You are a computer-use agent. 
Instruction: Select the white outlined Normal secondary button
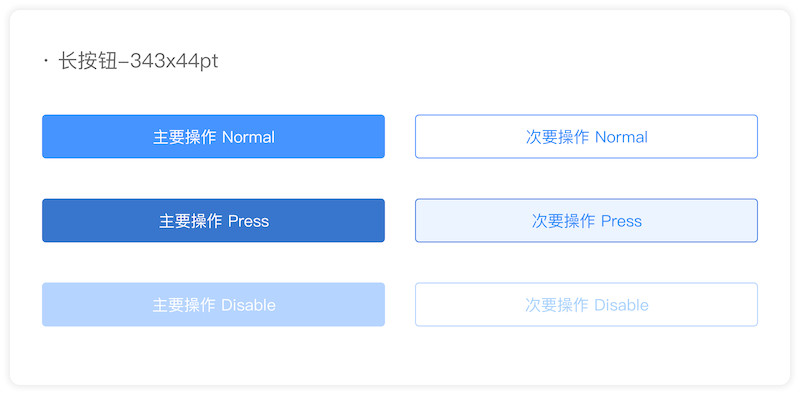coord(586,137)
